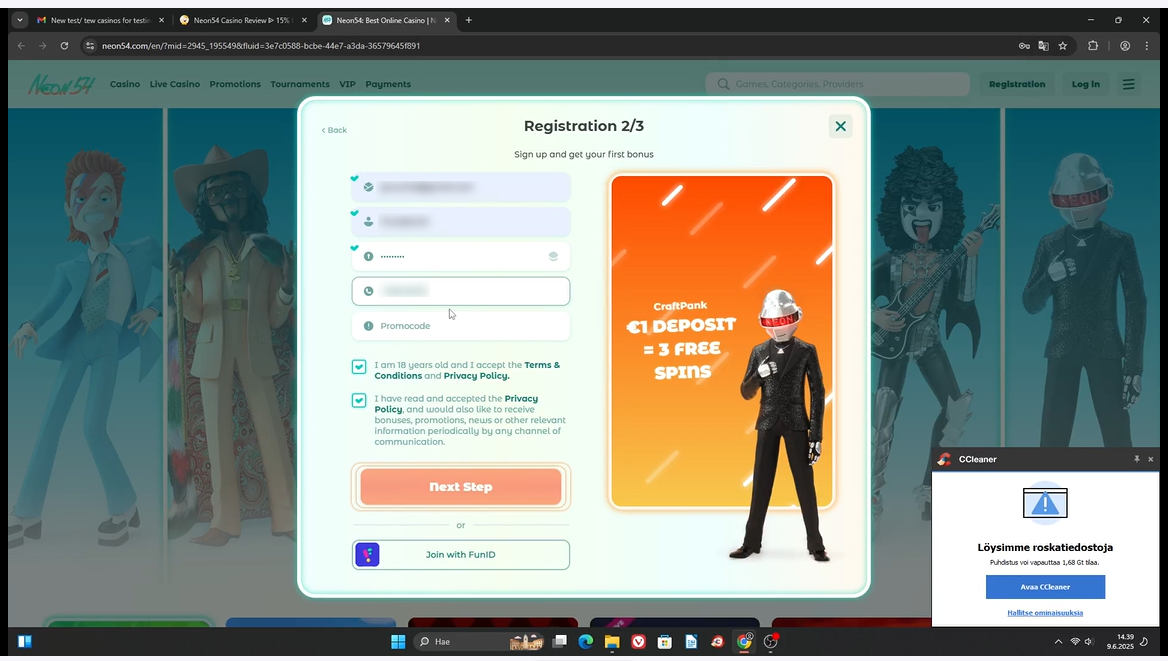Uncheck the 18 years old checkbox
Screen dimensions: 1168x661
(x=359, y=367)
